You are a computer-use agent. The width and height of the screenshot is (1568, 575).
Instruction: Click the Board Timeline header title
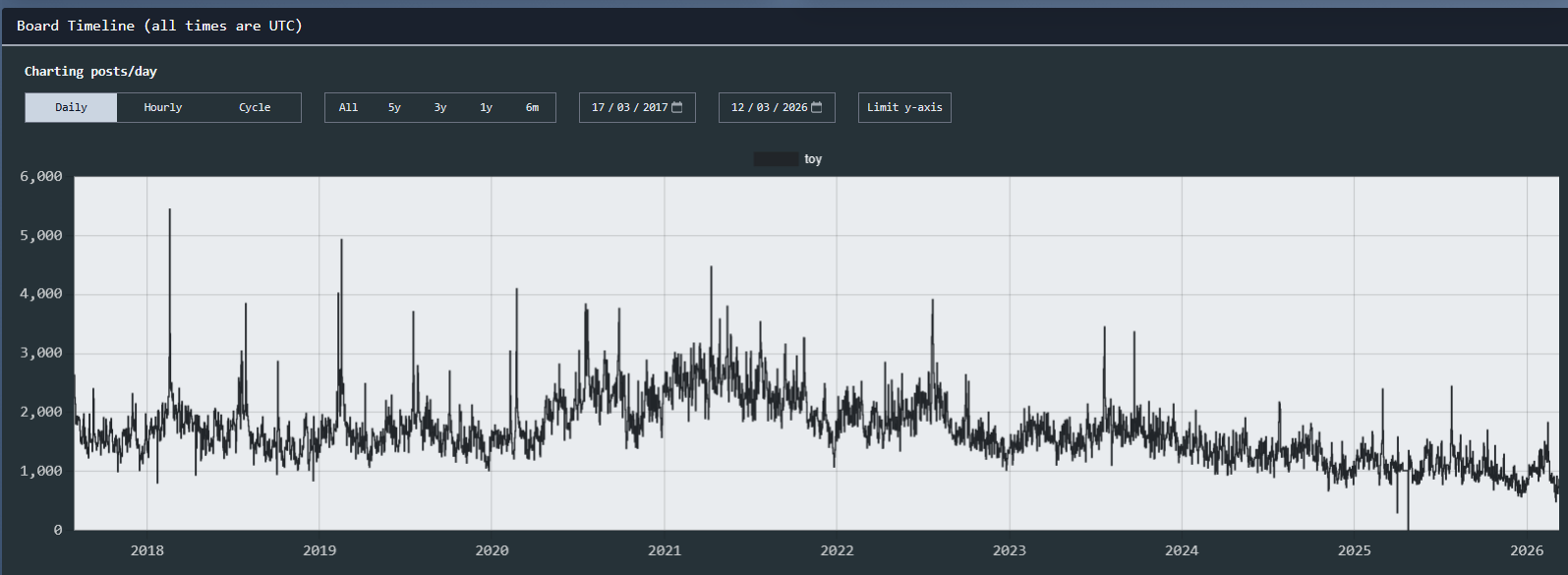tap(159, 26)
